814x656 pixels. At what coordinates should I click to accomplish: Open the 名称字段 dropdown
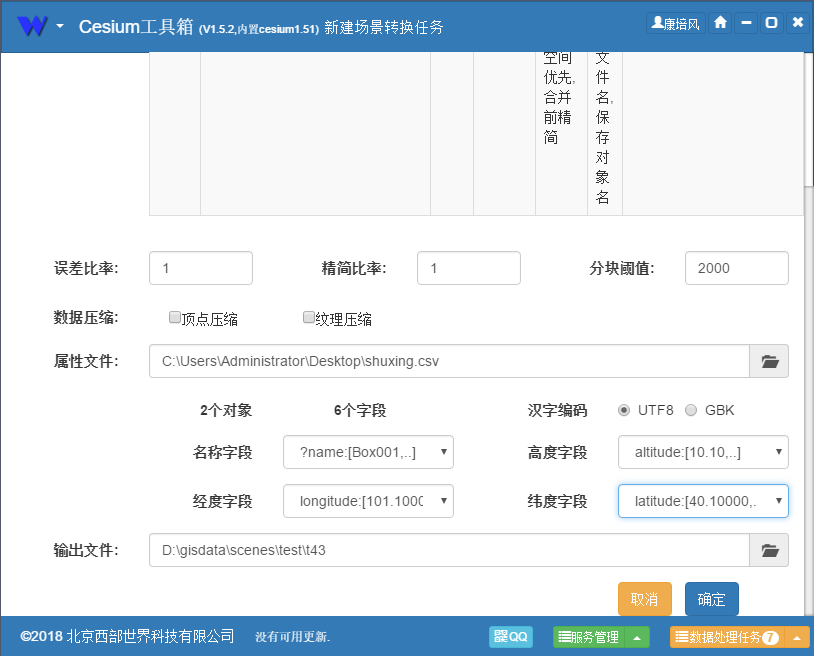pyautogui.click(x=368, y=452)
